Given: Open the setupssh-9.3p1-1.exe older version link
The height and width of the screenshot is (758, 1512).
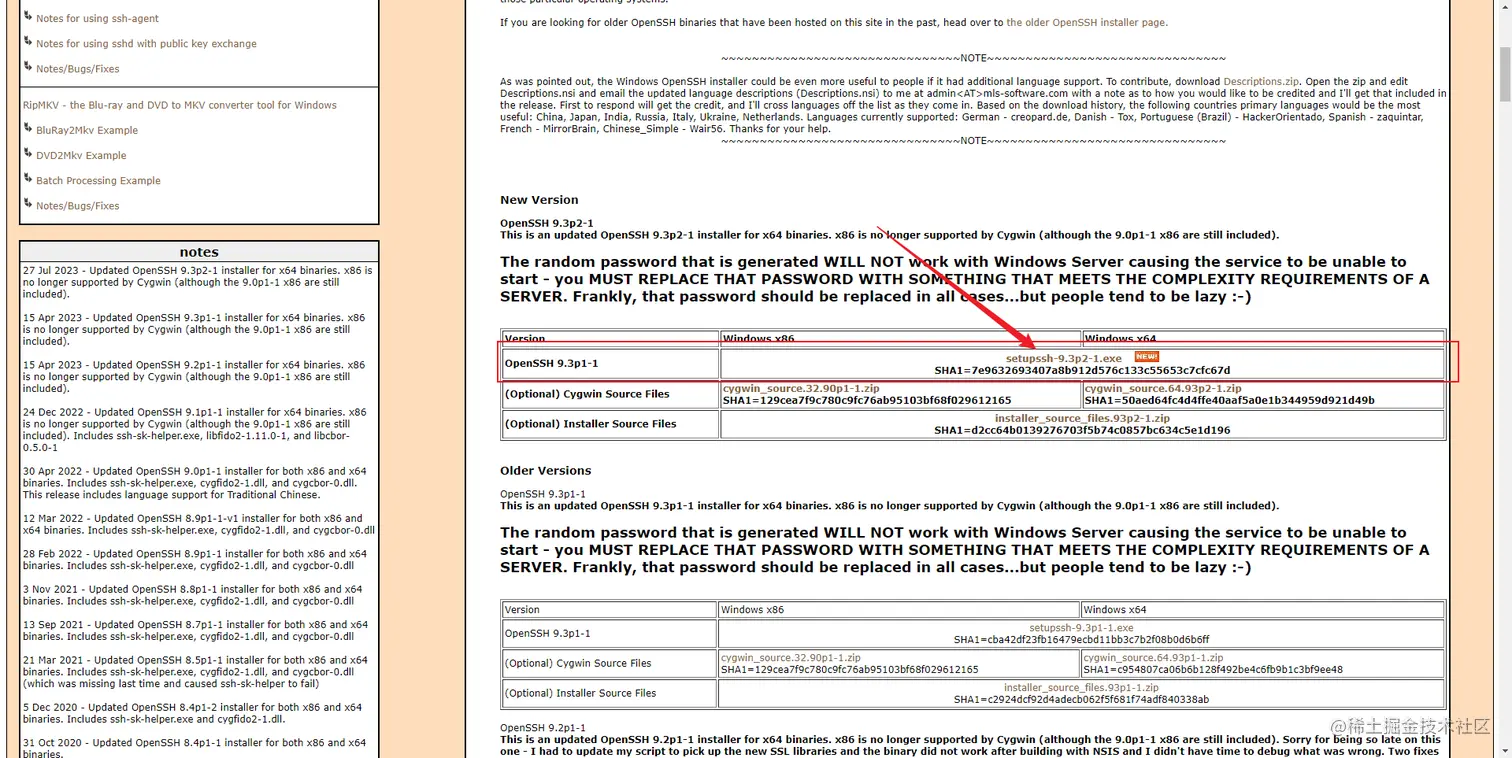Looking at the screenshot, I should click(x=1081, y=628).
